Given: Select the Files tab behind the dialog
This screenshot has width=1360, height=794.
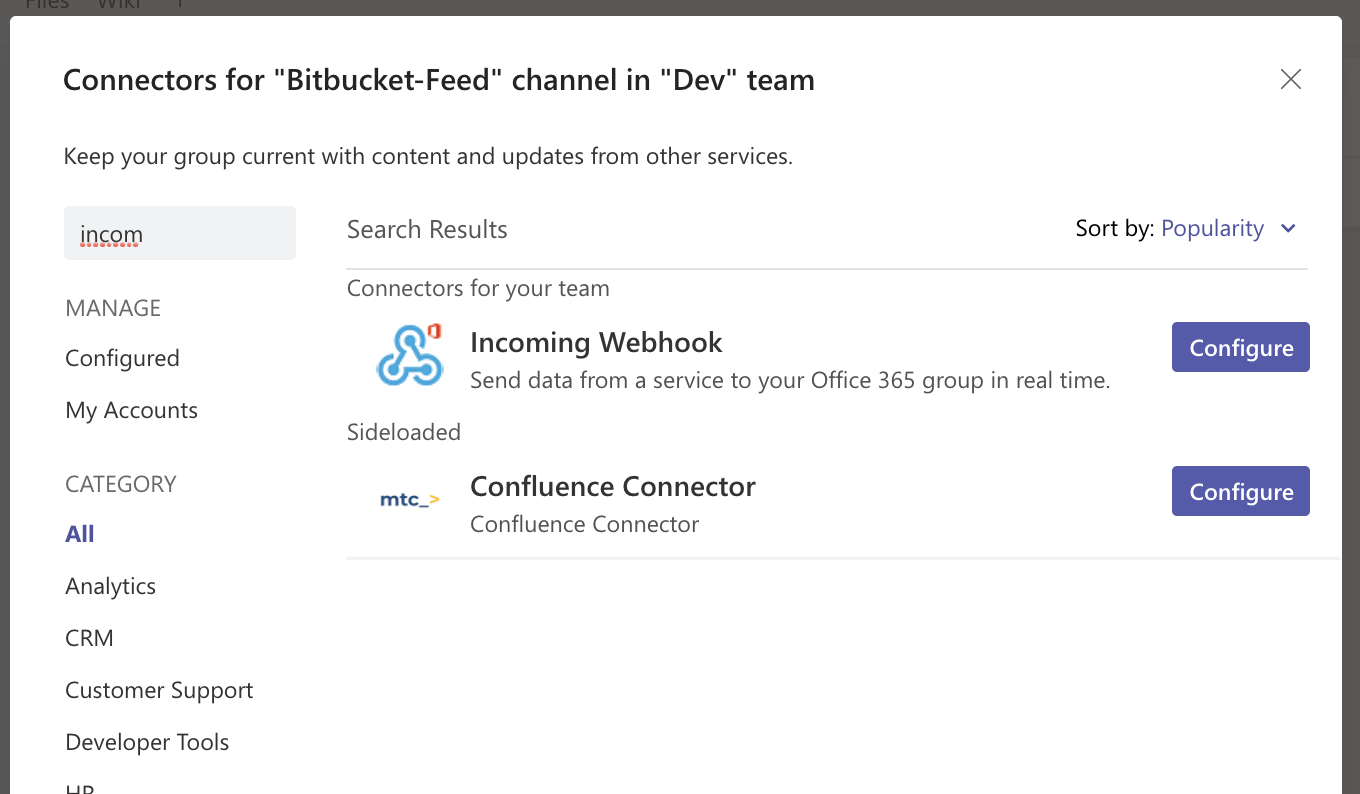Looking at the screenshot, I should 46,5.
